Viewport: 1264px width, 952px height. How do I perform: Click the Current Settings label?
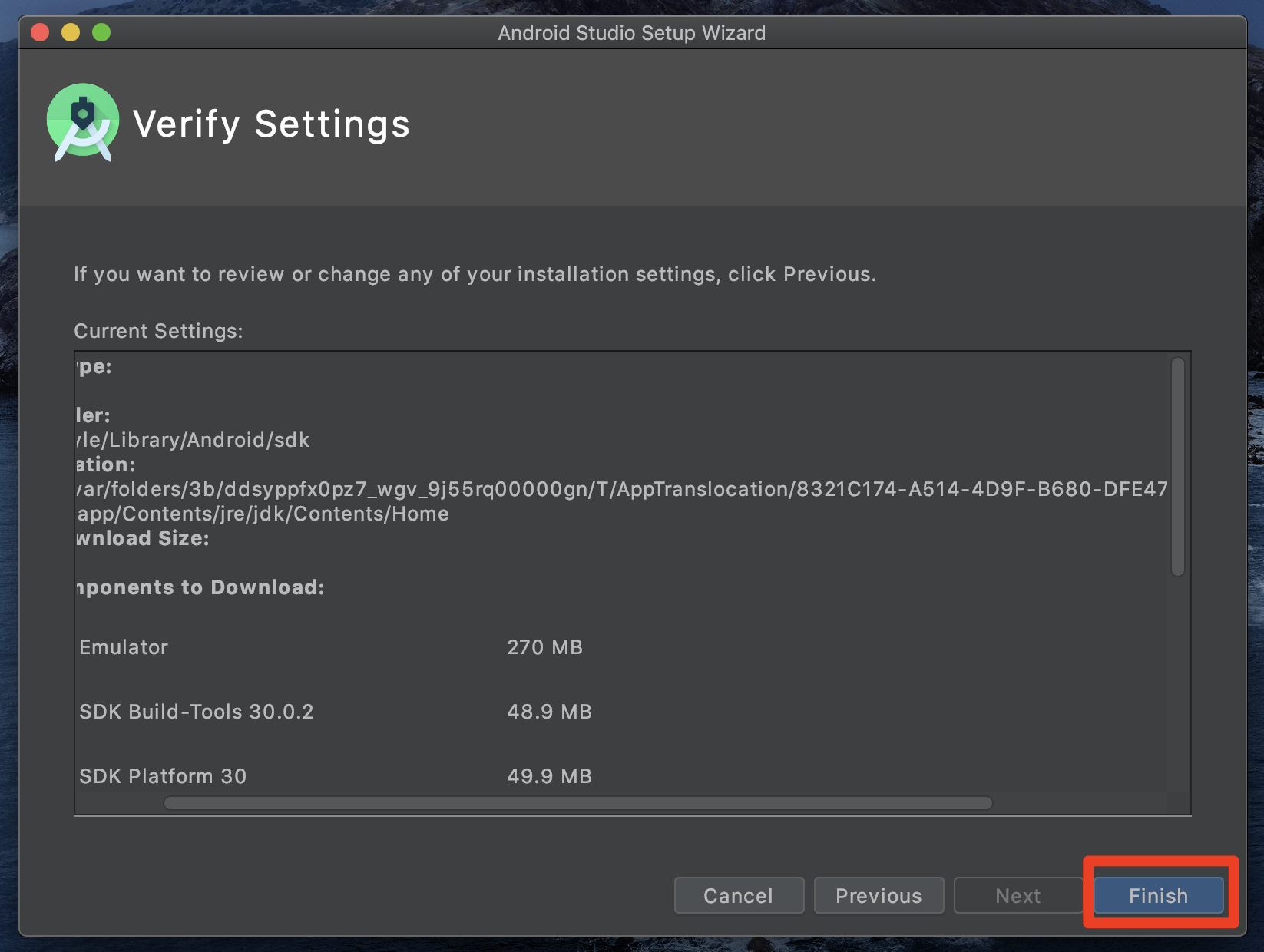[x=158, y=331]
